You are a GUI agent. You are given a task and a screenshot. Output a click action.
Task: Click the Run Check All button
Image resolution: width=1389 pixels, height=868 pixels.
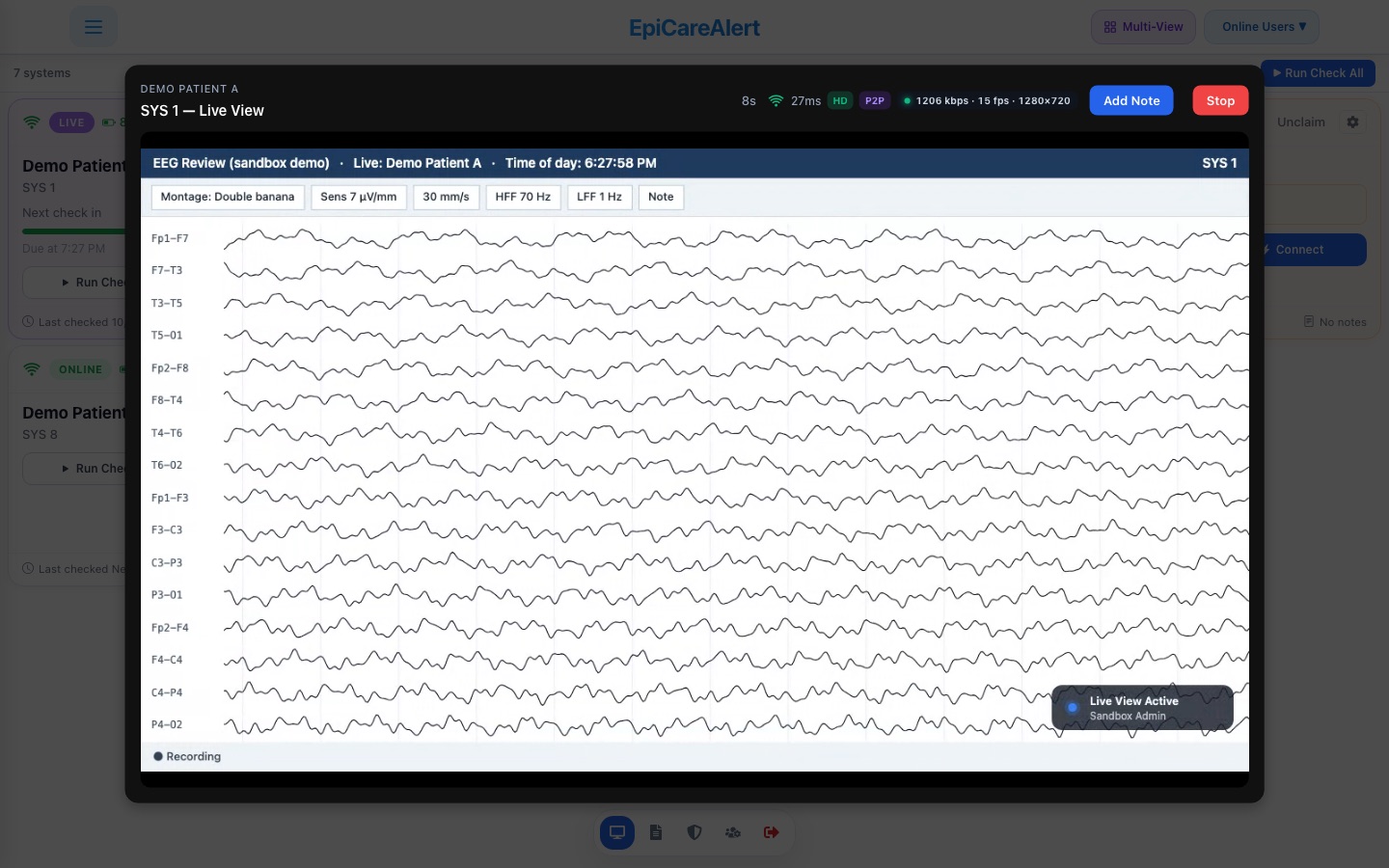coord(1318,73)
